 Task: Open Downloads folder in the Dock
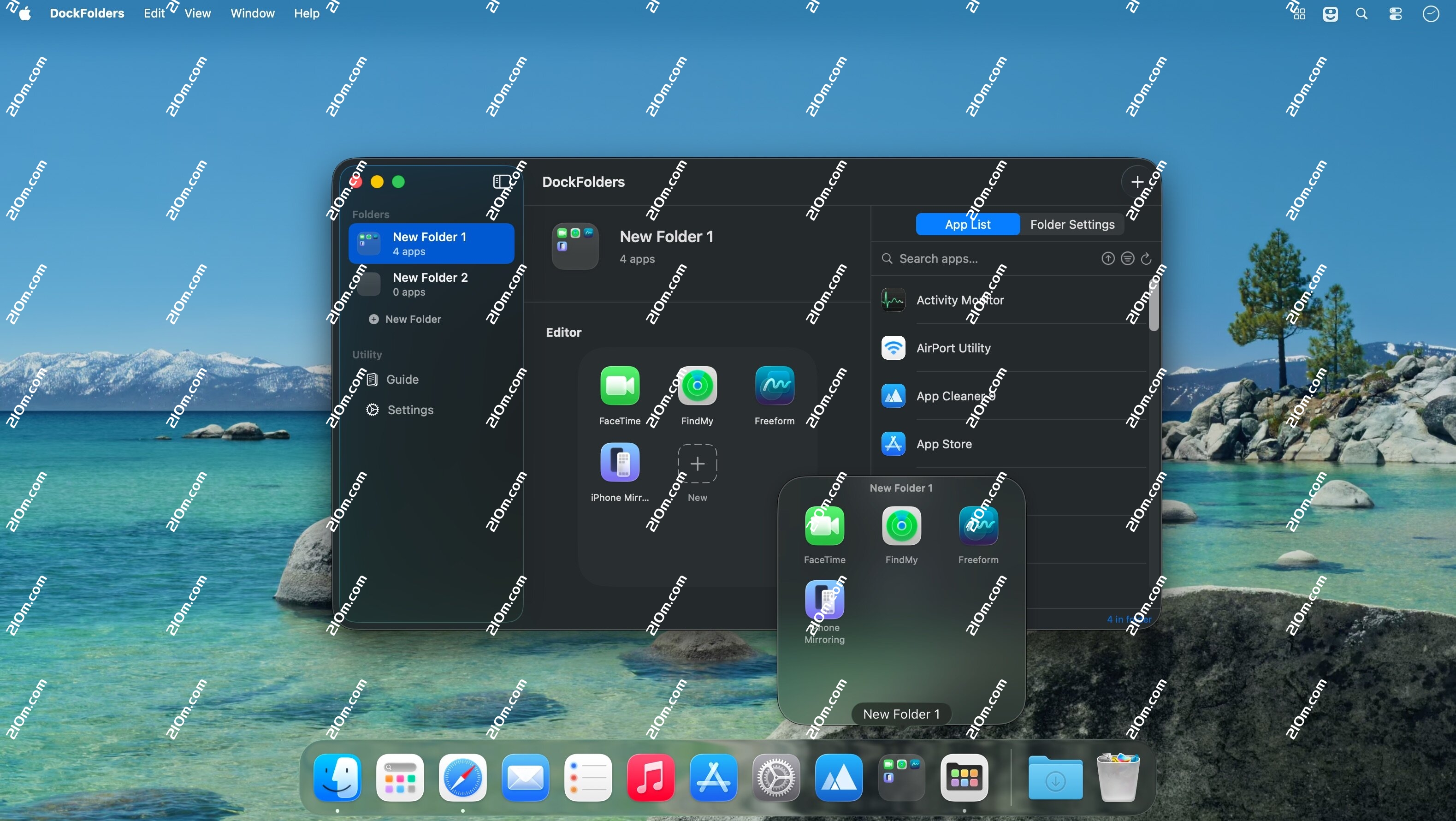[x=1055, y=778]
